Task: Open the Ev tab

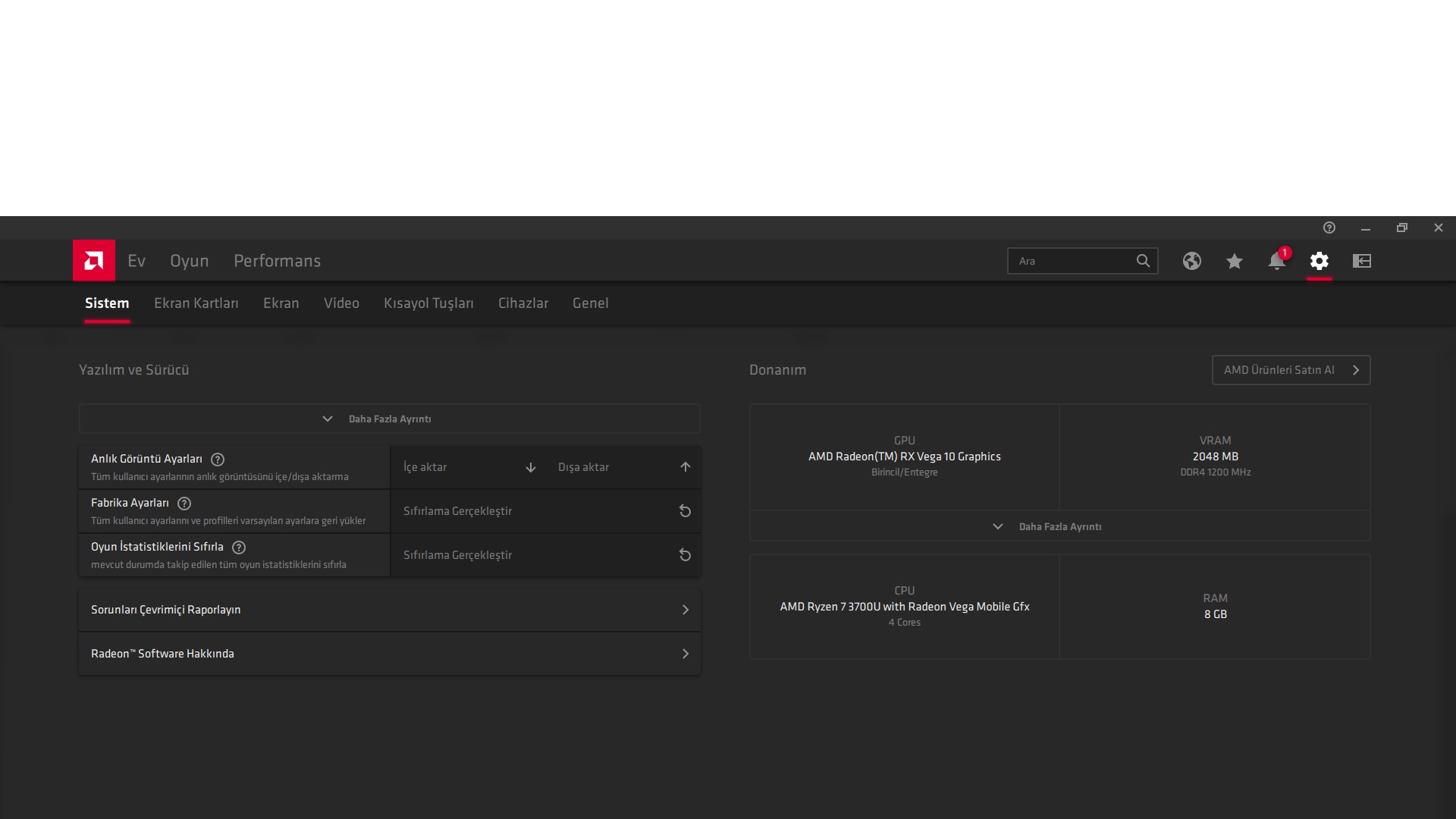Action: pyautogui.click(x=136, y=261)
